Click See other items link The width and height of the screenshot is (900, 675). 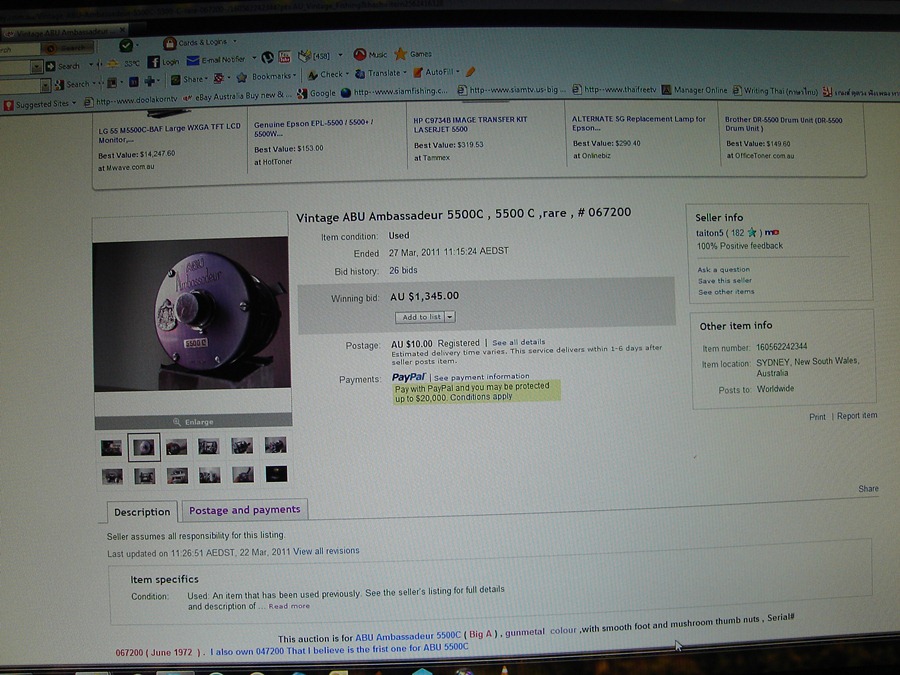726,292
